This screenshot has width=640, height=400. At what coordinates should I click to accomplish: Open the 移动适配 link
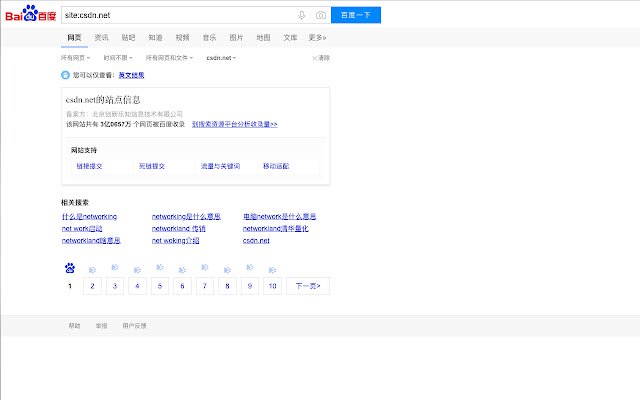(x=276, y=166)
